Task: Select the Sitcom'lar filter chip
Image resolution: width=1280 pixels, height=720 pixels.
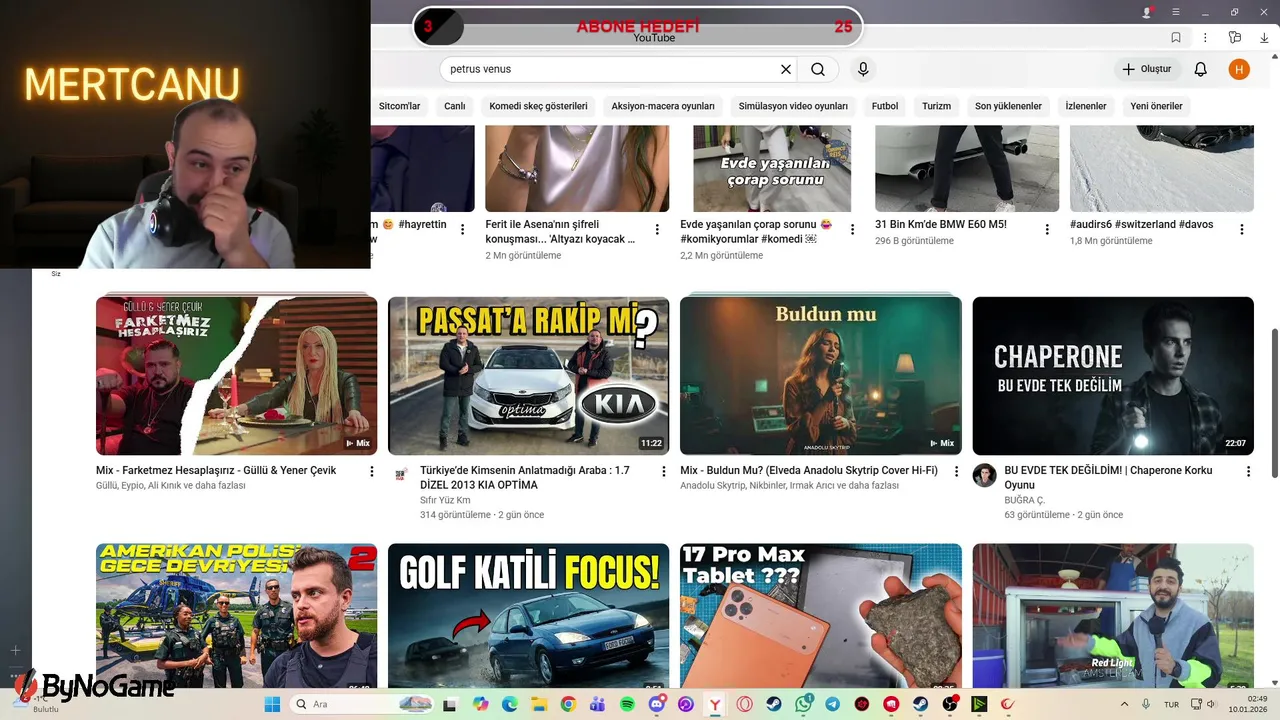Action: [399, 106]
